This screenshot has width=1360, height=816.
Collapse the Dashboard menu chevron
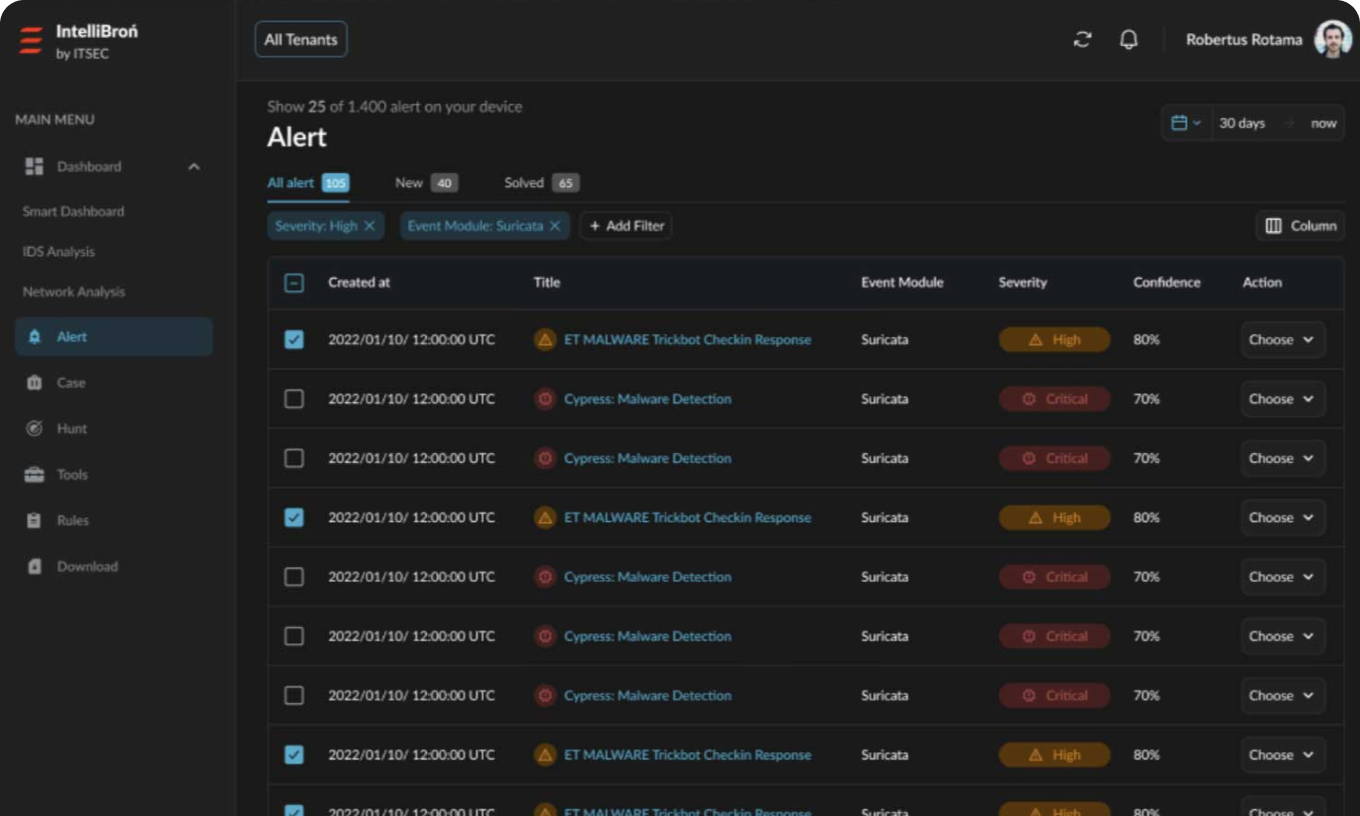coord(194,167)
